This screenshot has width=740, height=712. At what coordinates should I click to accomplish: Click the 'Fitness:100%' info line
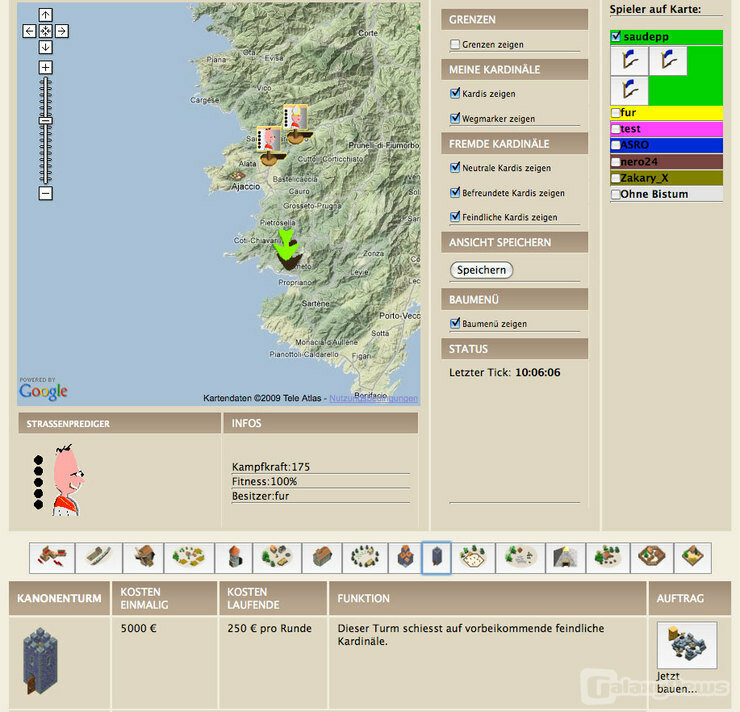click(x=264, y=481)
